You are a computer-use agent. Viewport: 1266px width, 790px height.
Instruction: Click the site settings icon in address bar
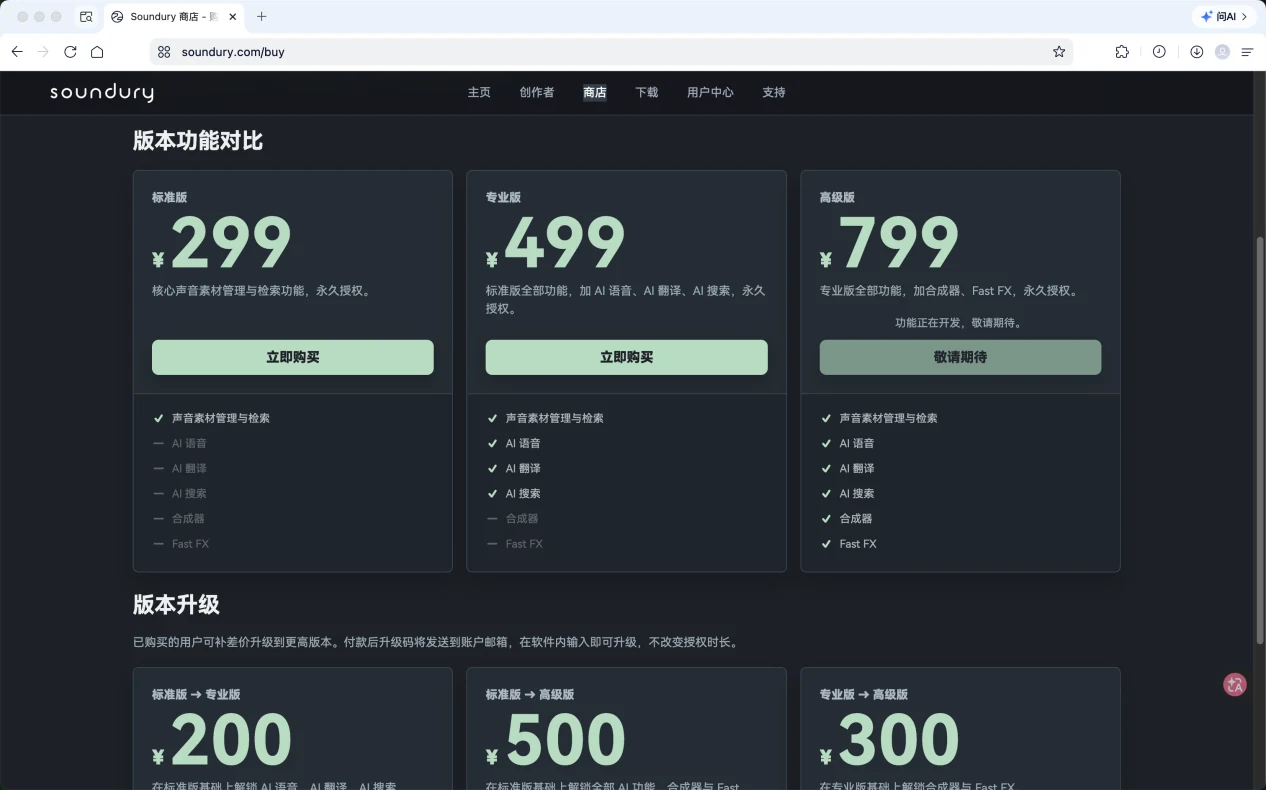click(x=164, y=52)
